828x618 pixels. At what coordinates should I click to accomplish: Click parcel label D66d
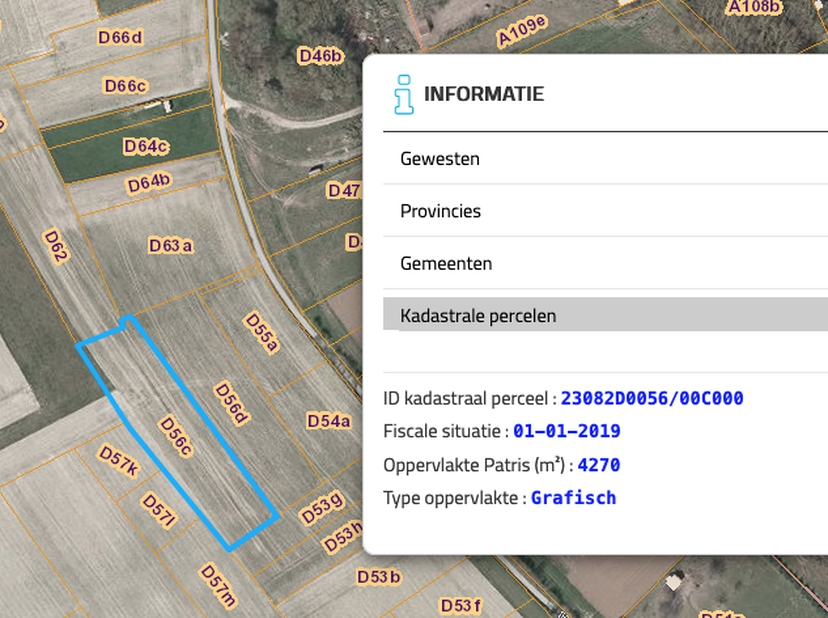click(120, 38)
